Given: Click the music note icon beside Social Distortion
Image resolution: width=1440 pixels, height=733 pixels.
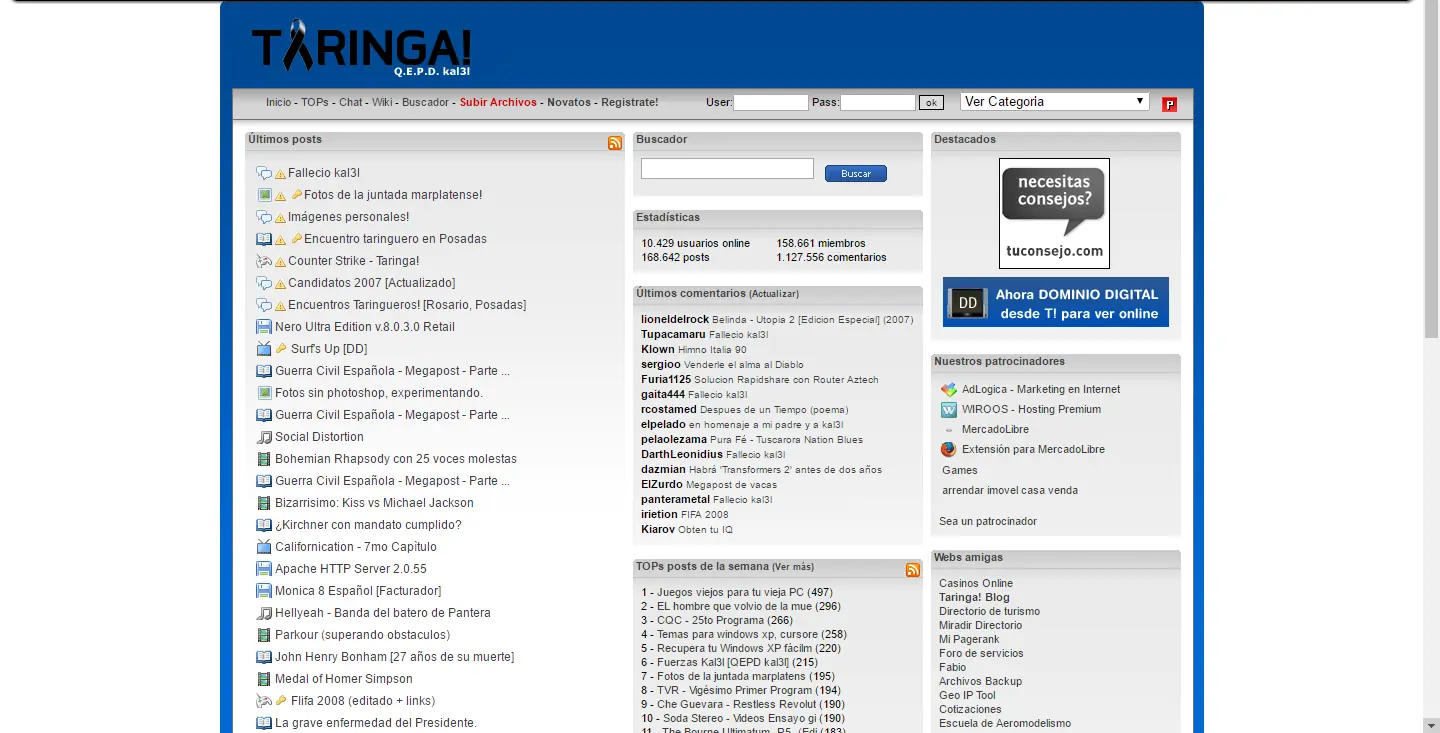Looking at the screenshot, I should (264, 437).
